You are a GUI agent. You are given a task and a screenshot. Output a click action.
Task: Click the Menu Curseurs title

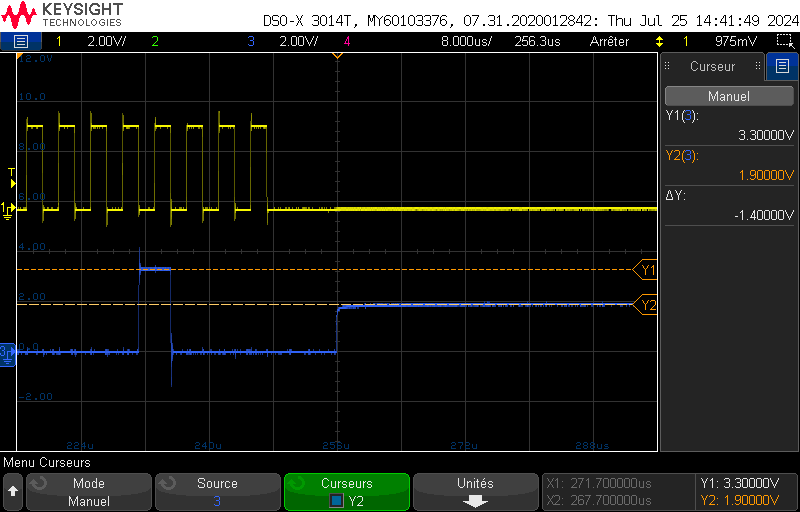click(47, 463)
